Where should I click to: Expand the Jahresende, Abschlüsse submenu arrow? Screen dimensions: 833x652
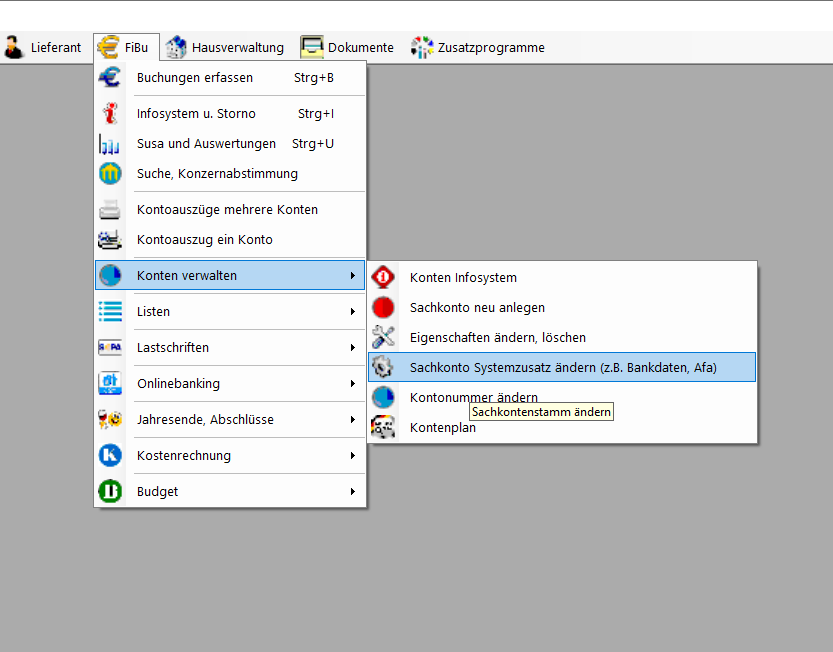click(x=352, y=420)
